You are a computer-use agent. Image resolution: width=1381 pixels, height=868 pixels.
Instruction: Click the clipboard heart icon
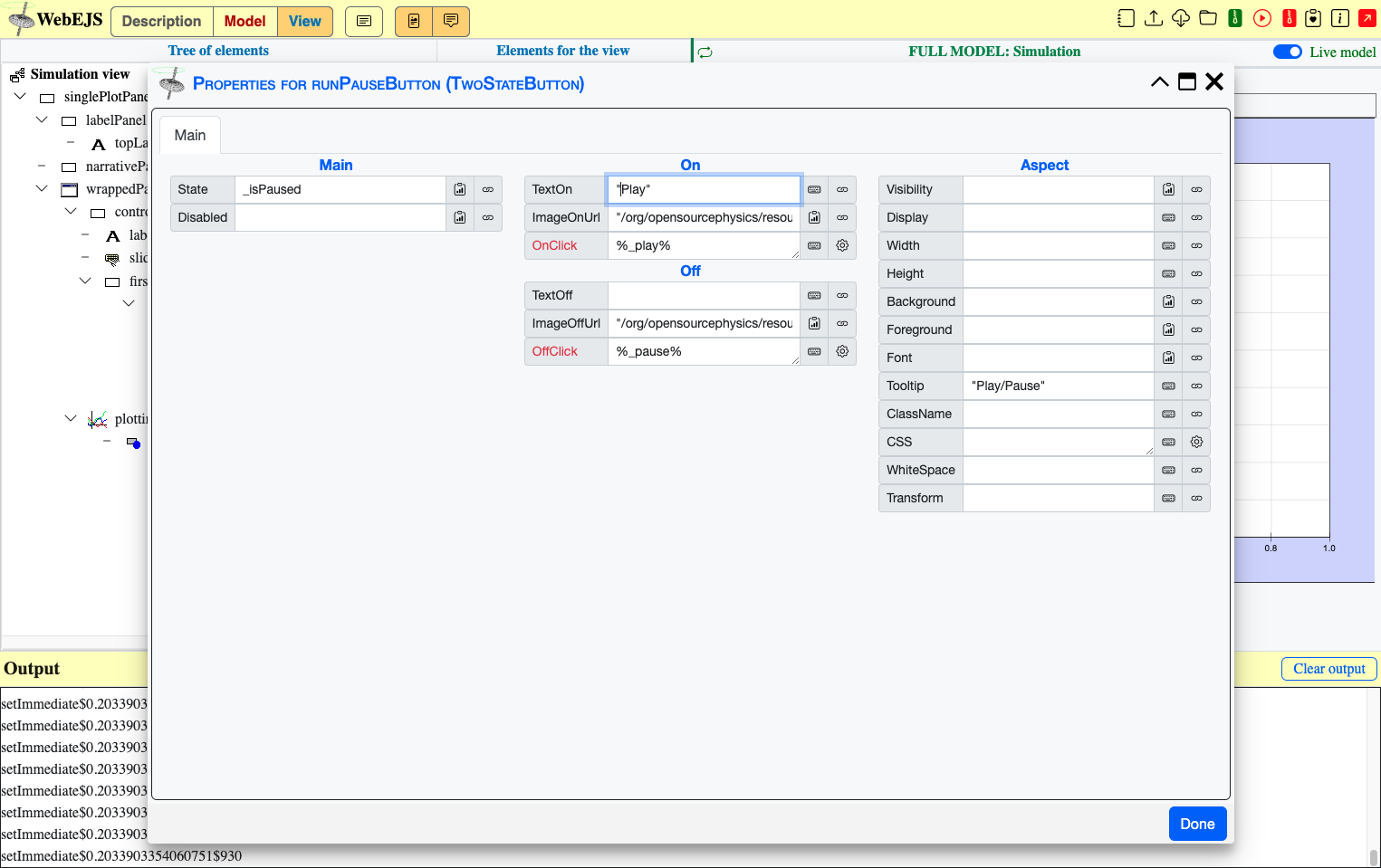pos(1314,18)
